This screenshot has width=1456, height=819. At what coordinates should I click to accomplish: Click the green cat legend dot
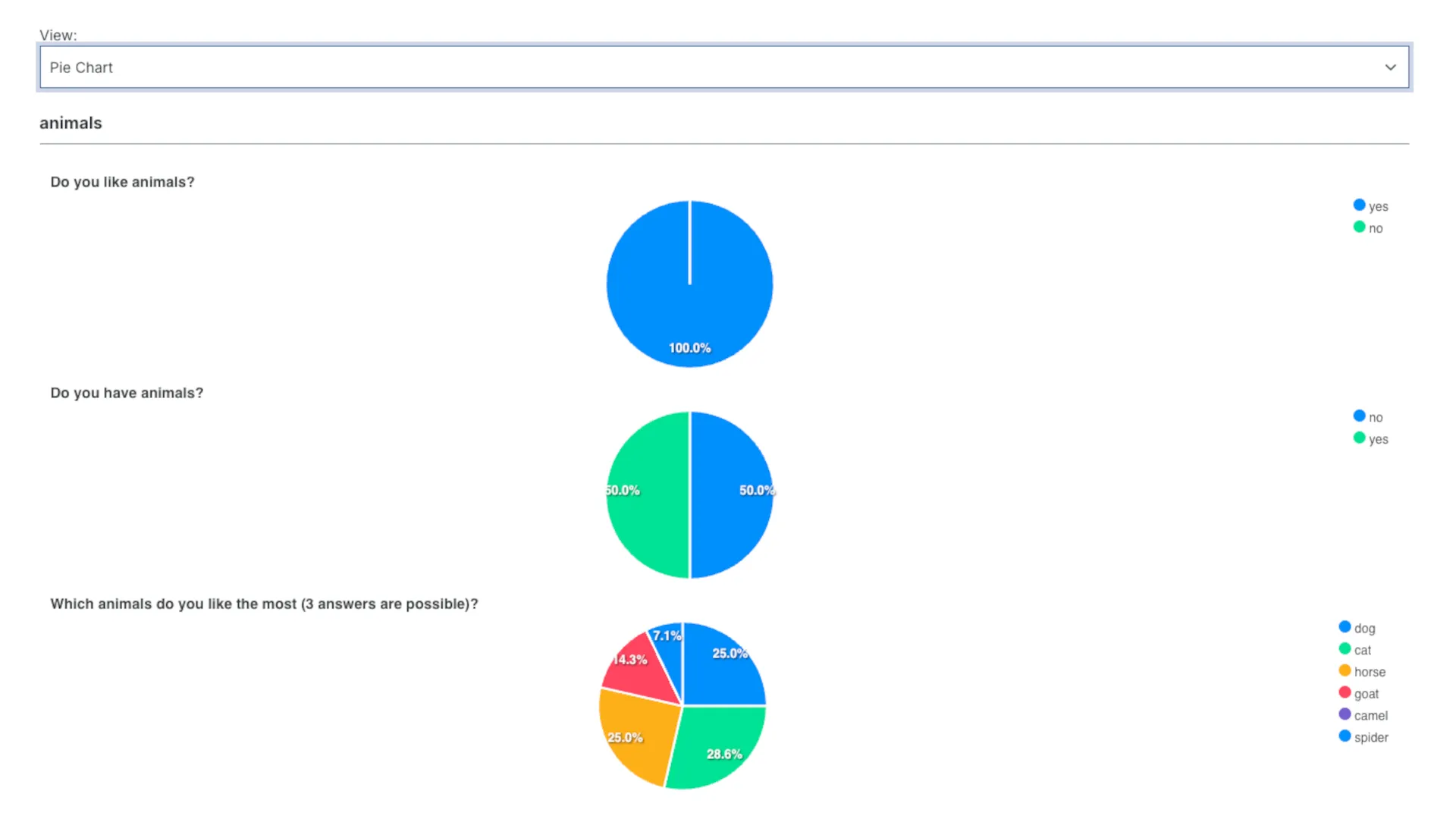(1345, 649)
